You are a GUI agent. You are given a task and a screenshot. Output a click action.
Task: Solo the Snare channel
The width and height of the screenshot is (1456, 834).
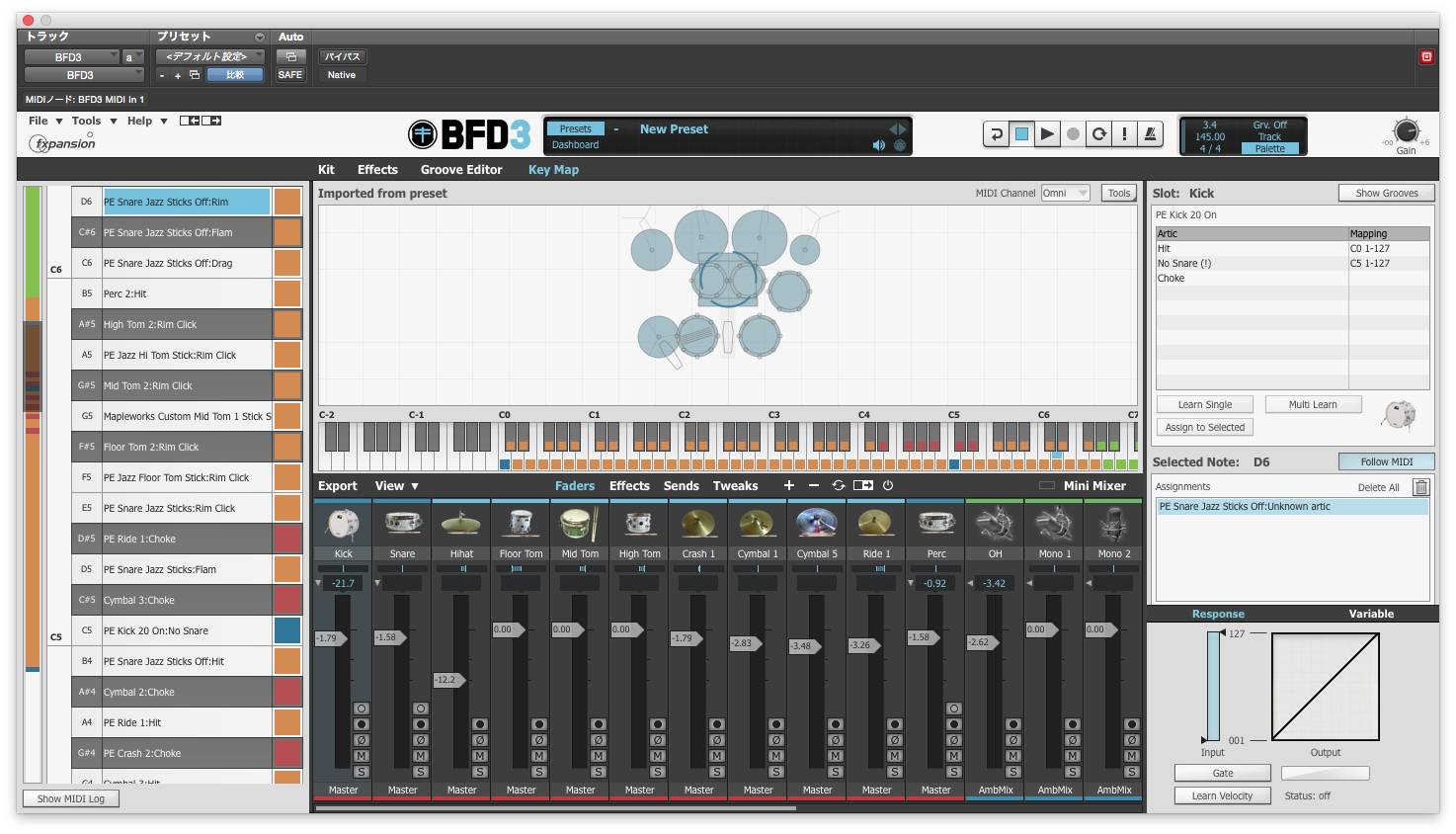pos(421,772)
